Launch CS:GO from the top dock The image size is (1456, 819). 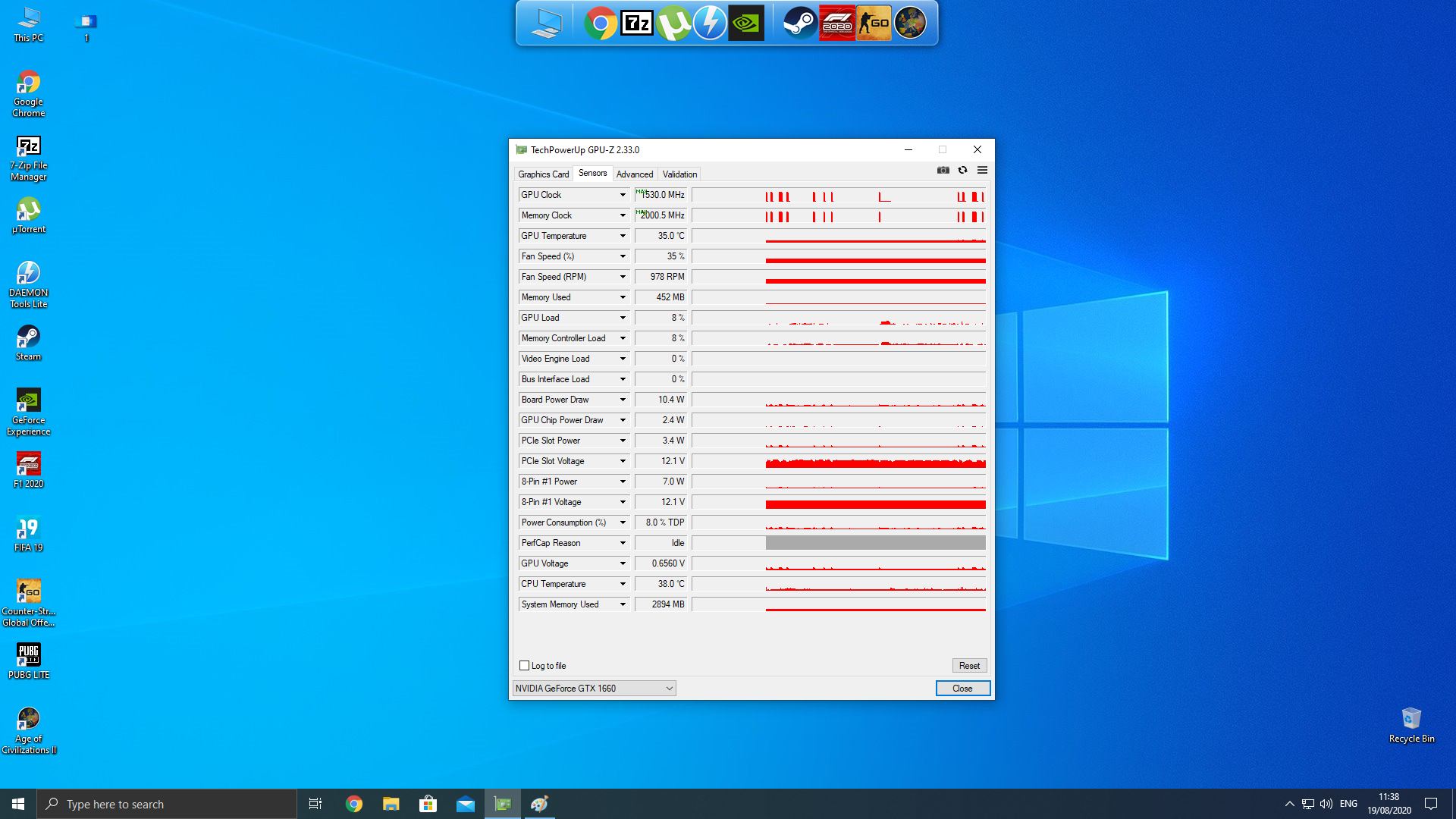tap(874, 24)
